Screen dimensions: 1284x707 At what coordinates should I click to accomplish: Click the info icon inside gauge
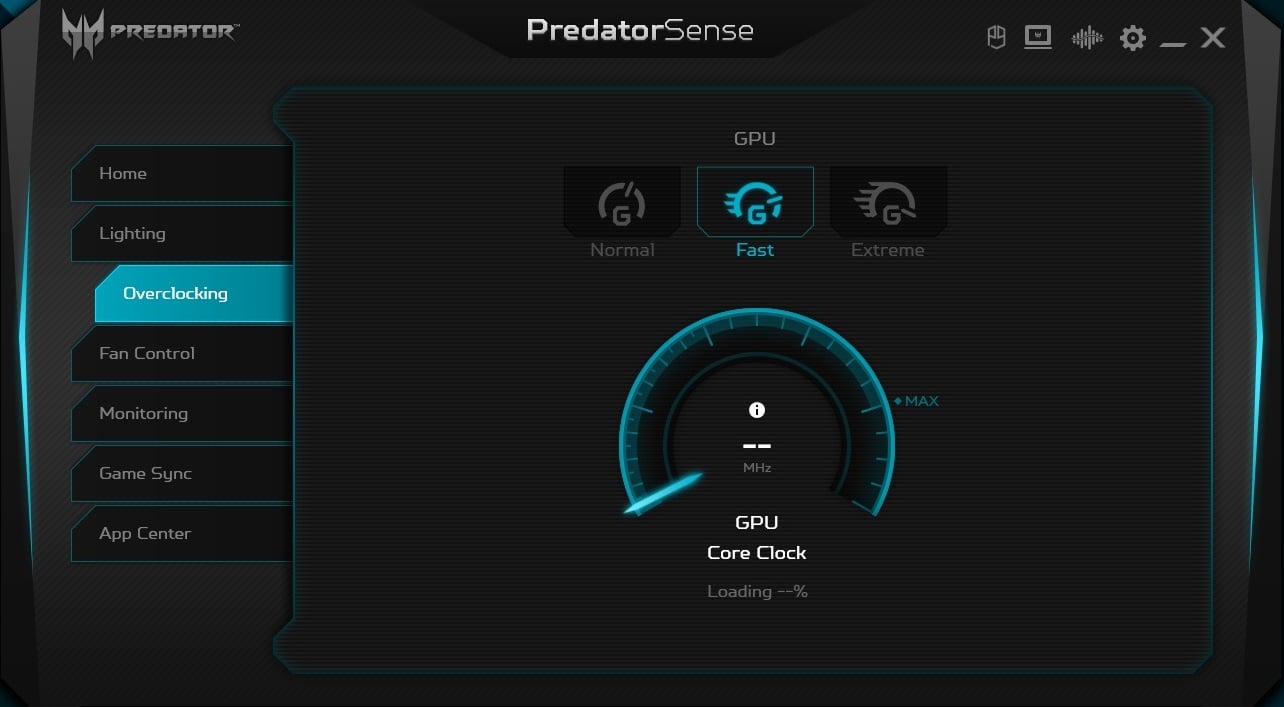757,410
